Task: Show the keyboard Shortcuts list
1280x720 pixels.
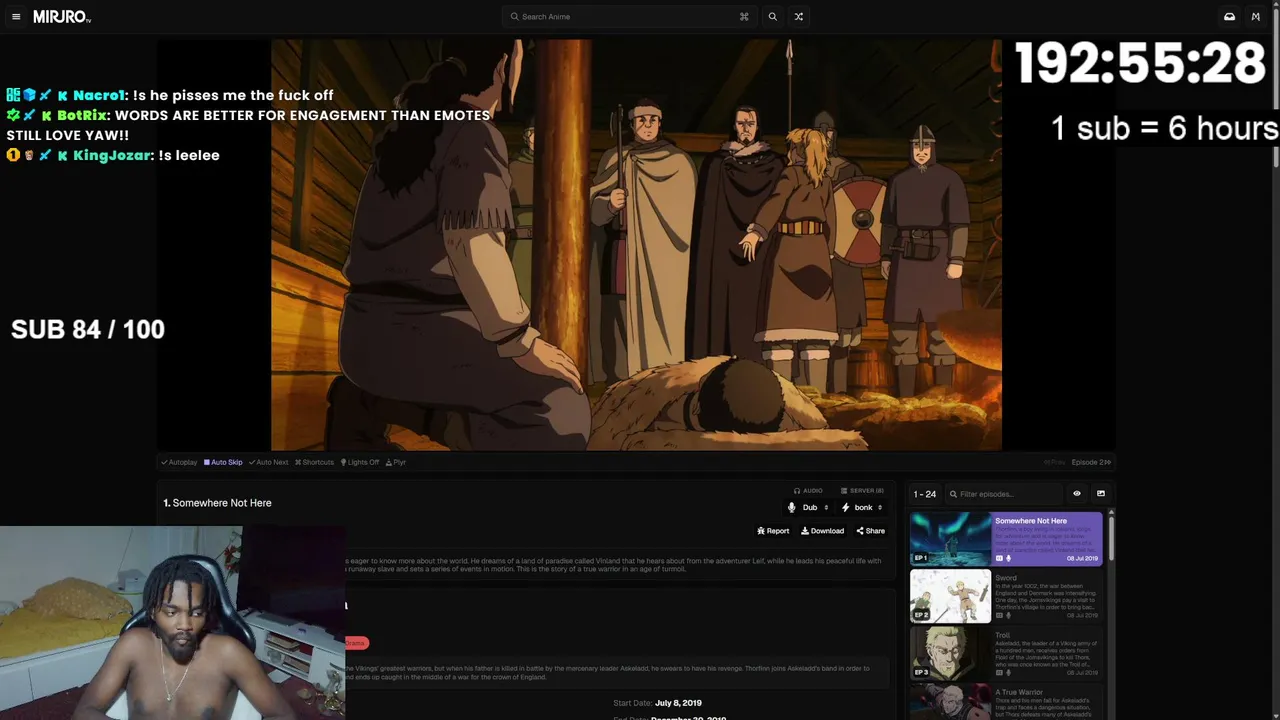Action: [314, 462]
